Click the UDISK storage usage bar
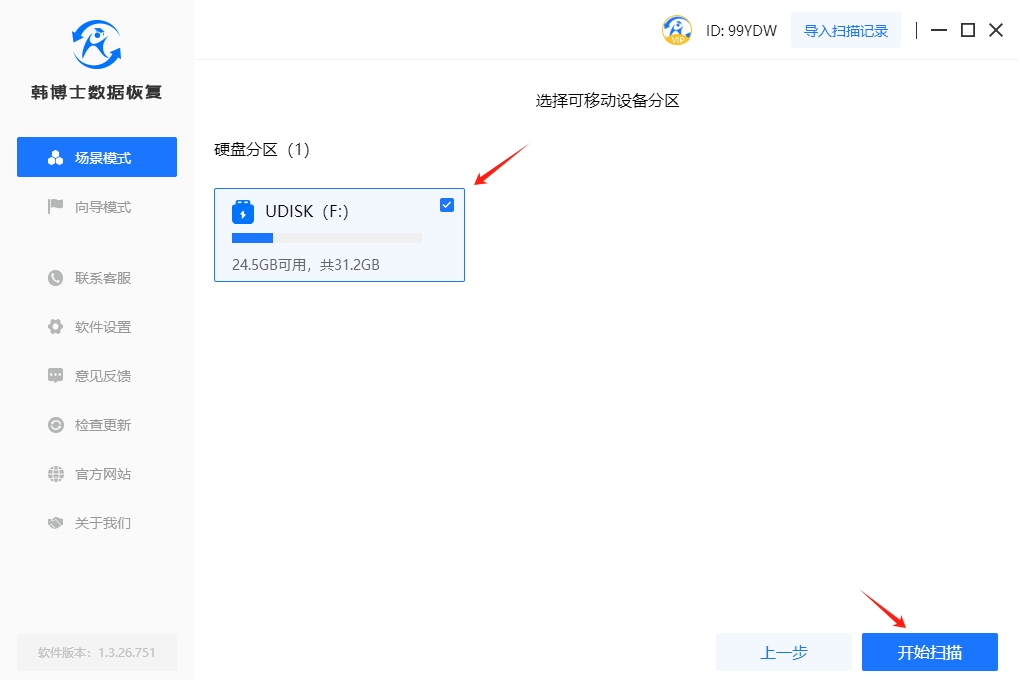1020x680 pixels. (x=326, y=238)
